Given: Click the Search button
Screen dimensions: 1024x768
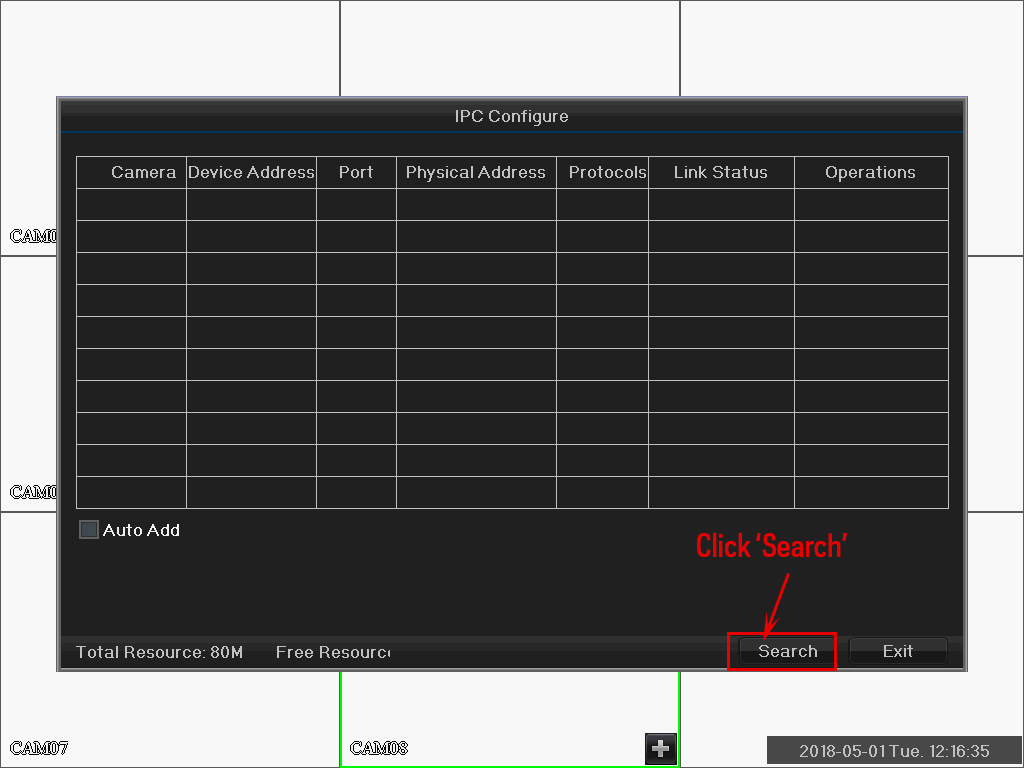Looking at the screenshot, I should click(787, 651).
